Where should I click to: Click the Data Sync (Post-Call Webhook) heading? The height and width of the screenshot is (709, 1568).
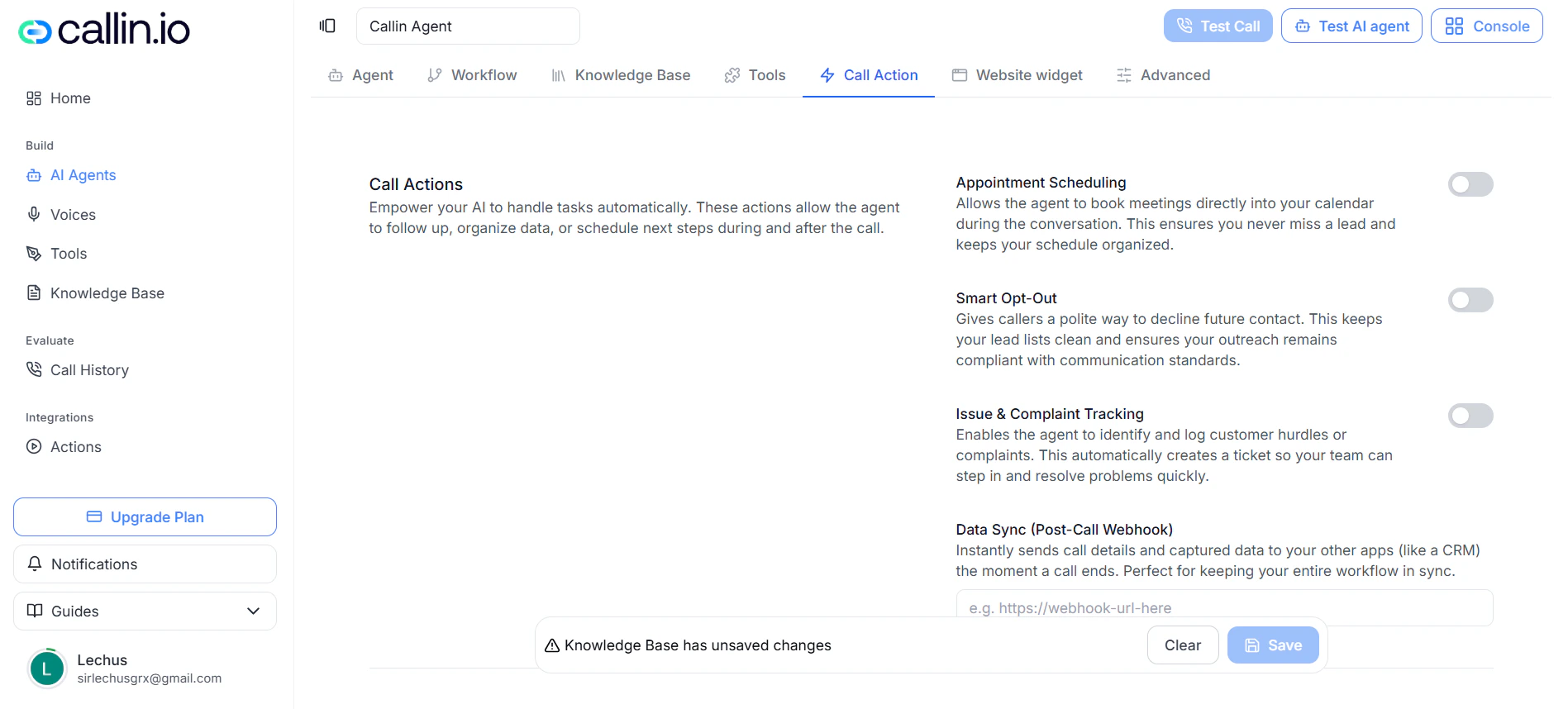click(x=1065, y=530)
